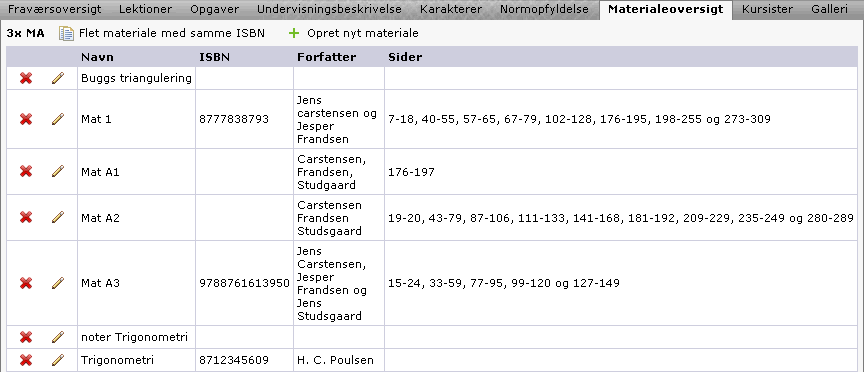The height and width of the screenshot is (372, 864).
Task: Click the red X for Mat A1
Action: [25, 172]
